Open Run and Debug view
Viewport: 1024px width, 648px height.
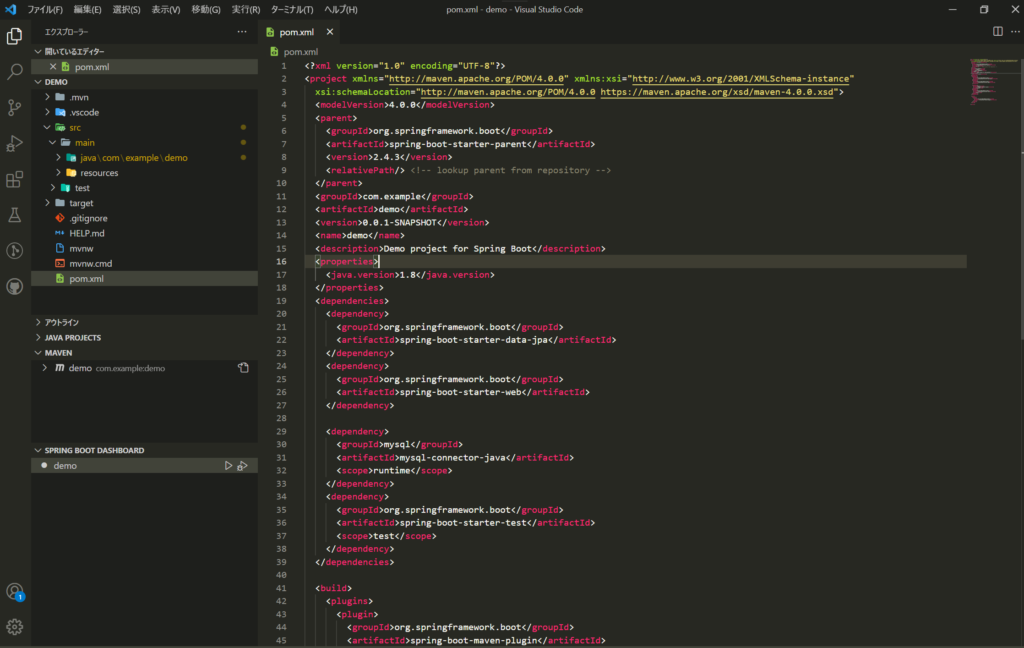click(14, 143)
